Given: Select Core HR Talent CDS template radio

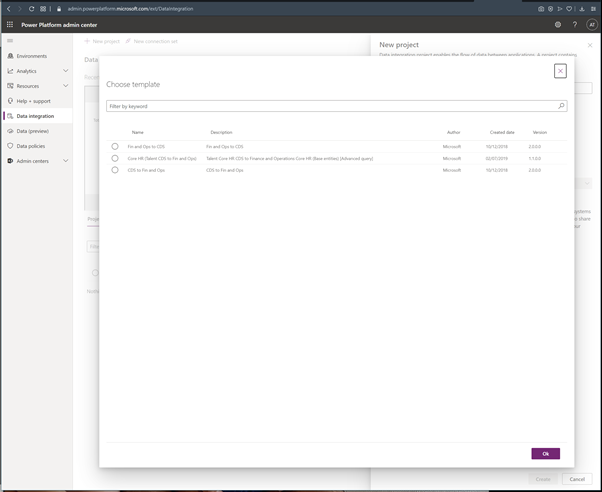Looking at the screenshot, I should [115, 159].
